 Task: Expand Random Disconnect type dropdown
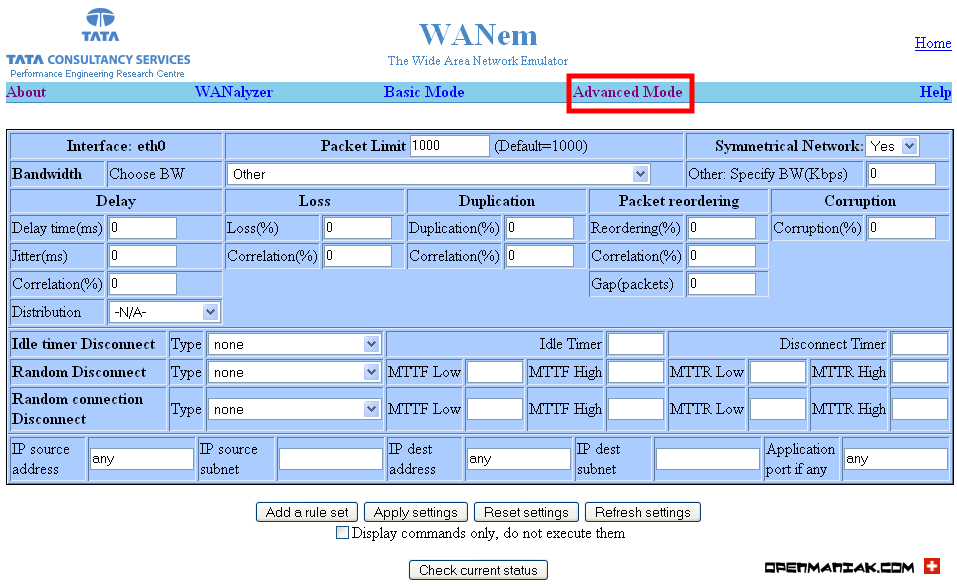[x=294, y=372]
